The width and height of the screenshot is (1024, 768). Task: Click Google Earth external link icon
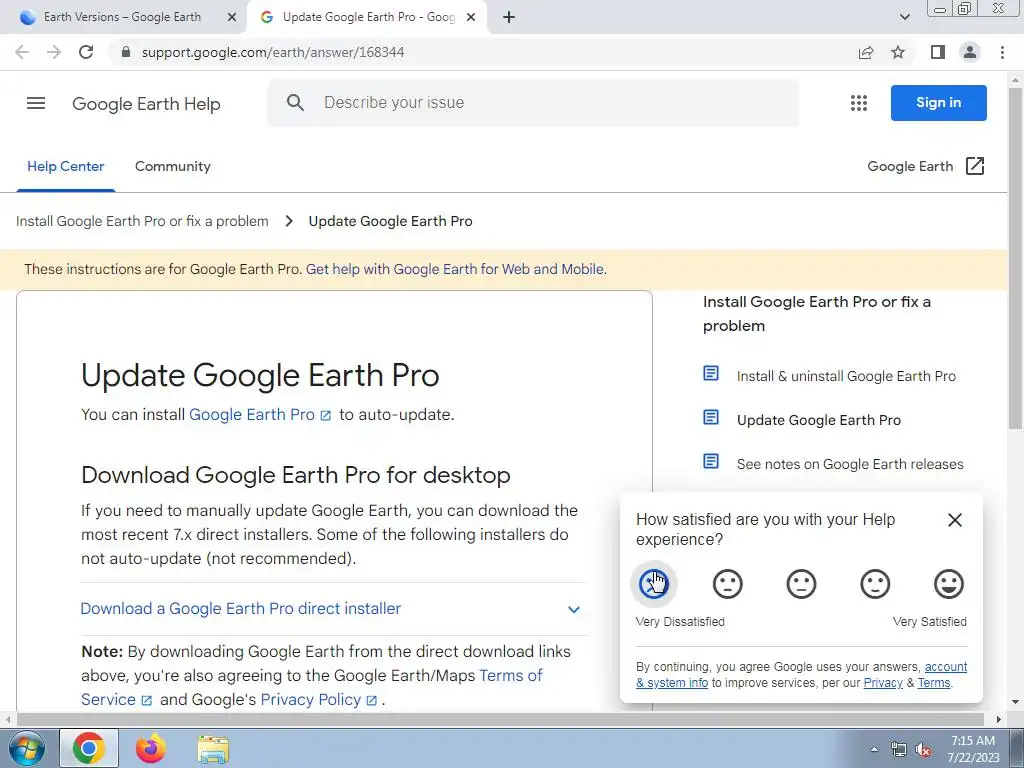pyautogui.click(x=974, y=166)
